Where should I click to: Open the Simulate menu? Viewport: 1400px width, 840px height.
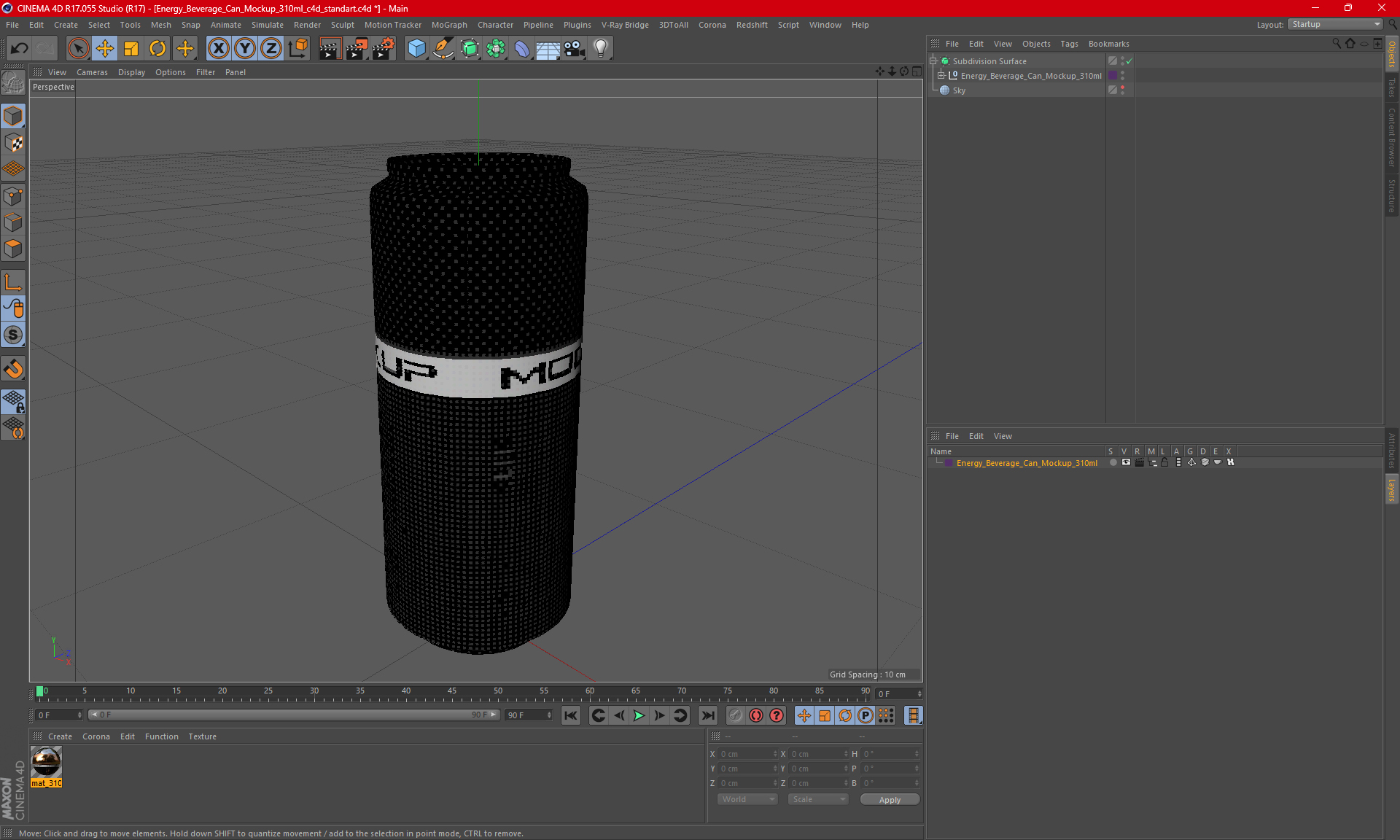pos(268,25)
